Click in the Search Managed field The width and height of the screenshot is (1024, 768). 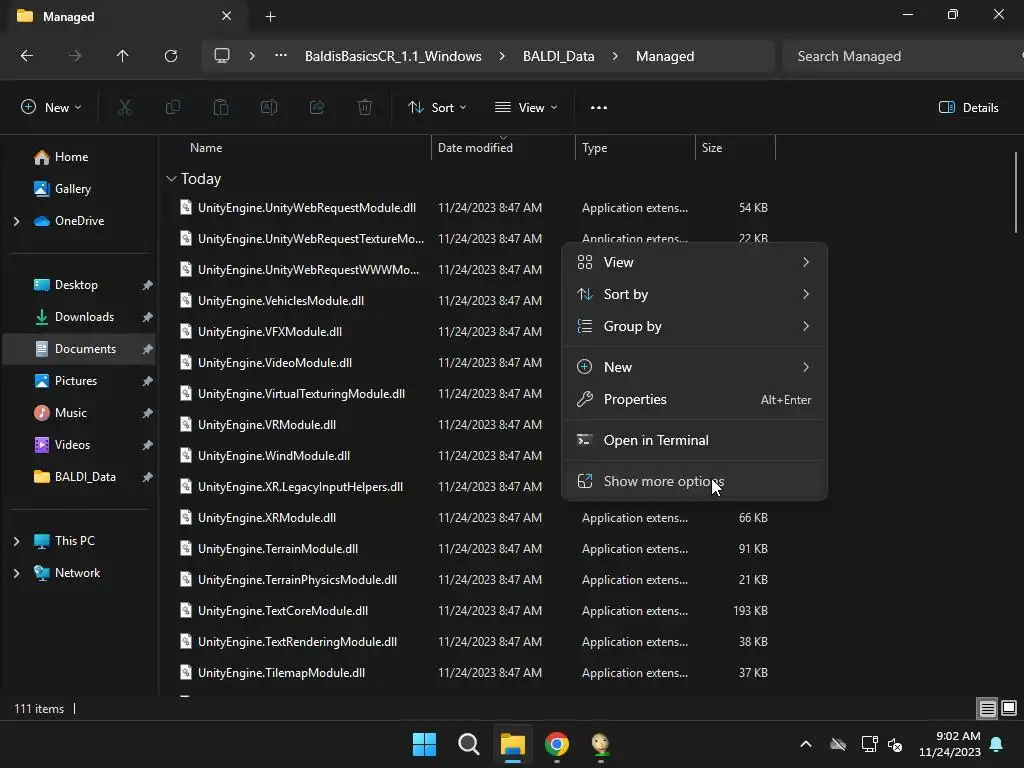click(x=901, y=56)
